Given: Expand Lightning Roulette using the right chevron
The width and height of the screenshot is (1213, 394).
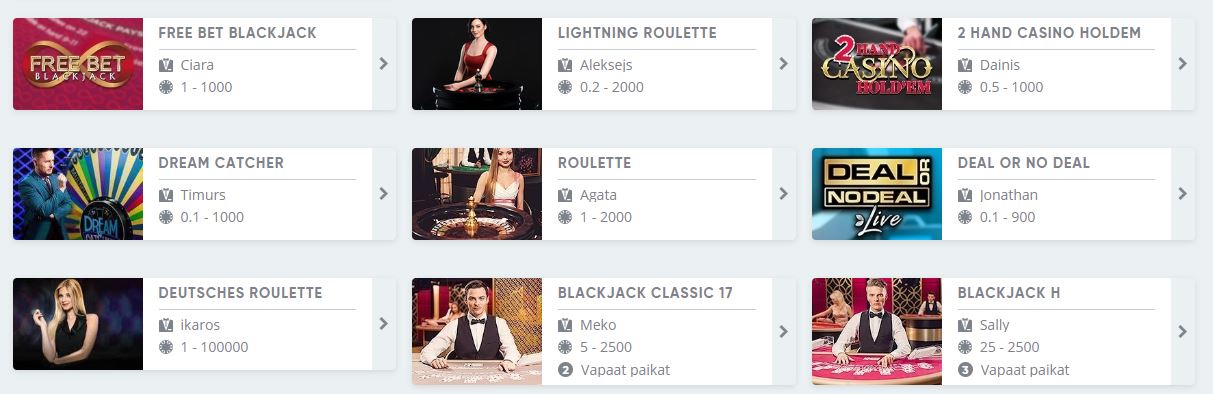Looking at the screenshot, I should [x=783, y=64].
